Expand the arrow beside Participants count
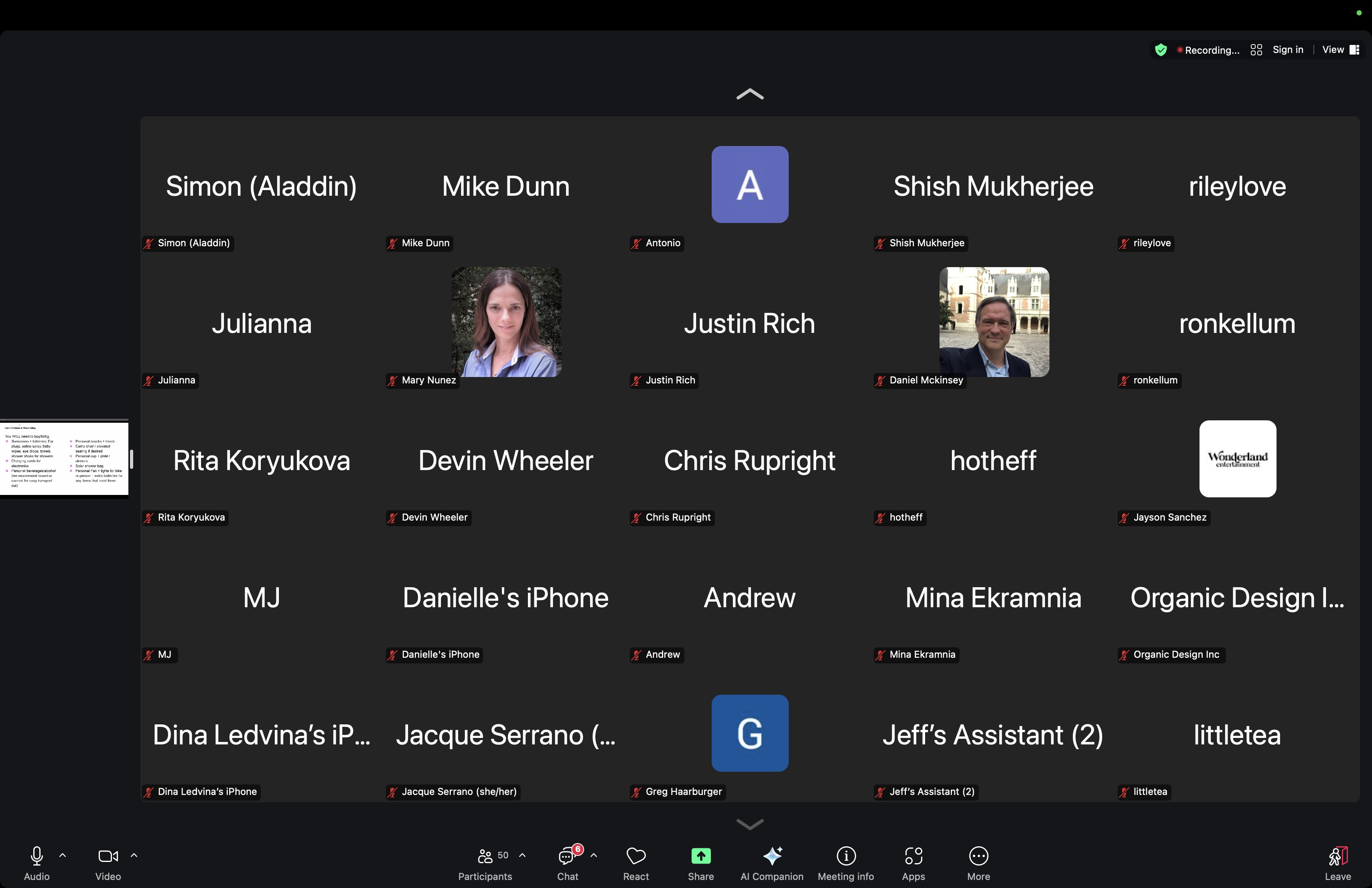Screen dimensions: 1372x888 pyautogui.click(x=522, y=855)
